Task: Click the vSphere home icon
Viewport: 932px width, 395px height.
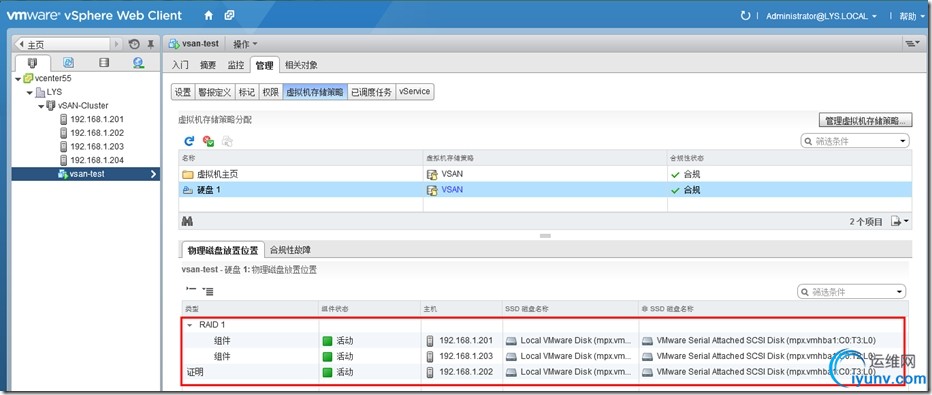Action: click(208, 16)
